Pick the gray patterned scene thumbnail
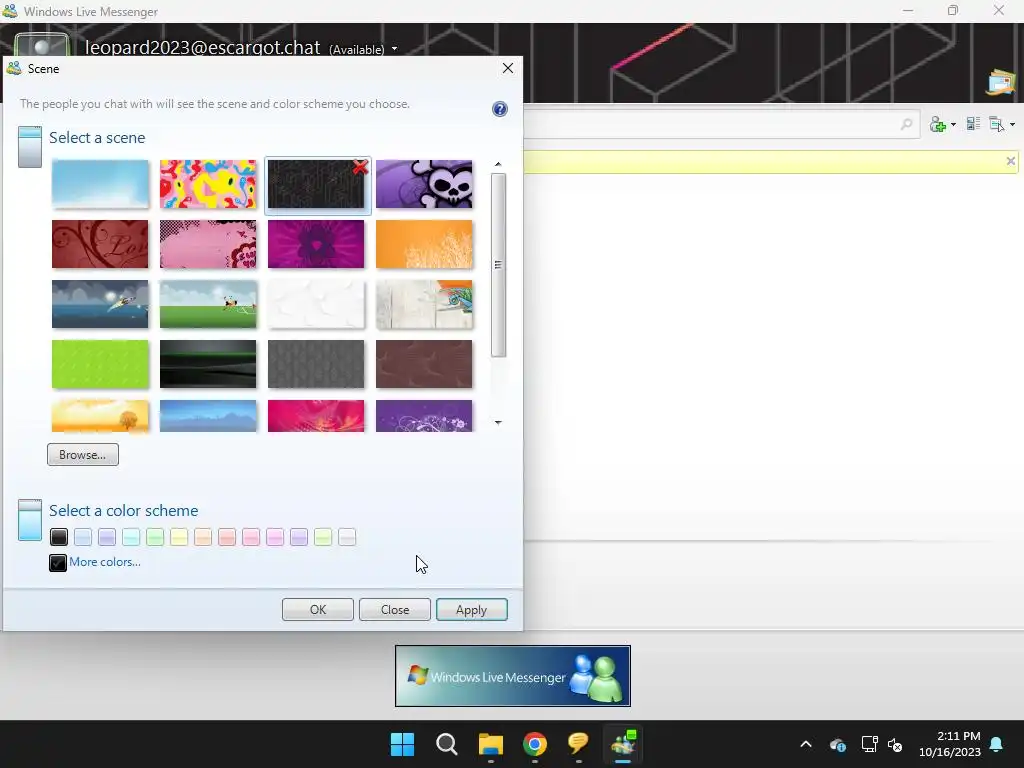The image size is (1024, 768). point(316,364)
